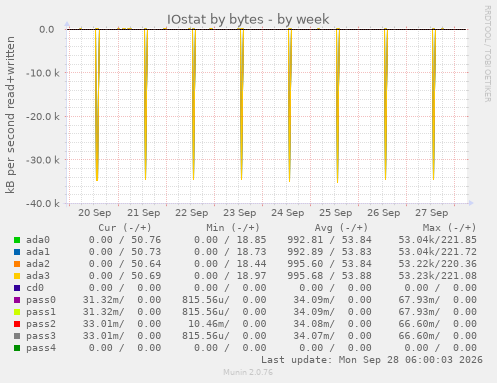Click the 'pass0' legend label
This screenshot has width=497, height=383.
(x=41, y=300)
